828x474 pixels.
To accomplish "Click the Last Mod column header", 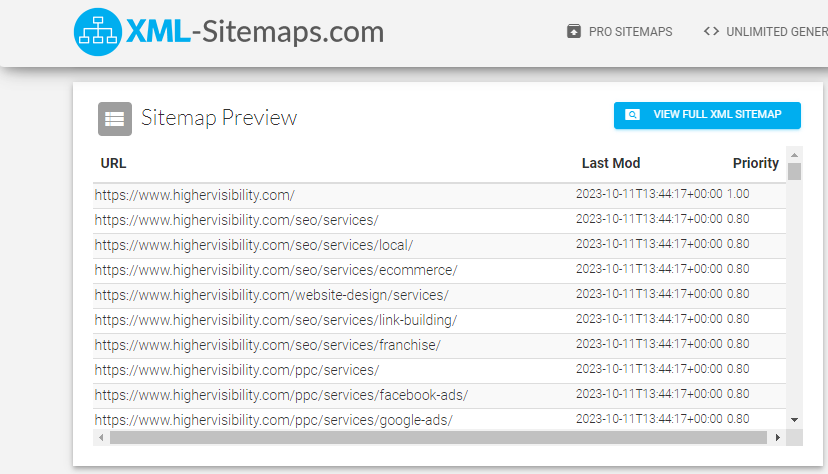I will pyautogui.click(x=611, y=163).
